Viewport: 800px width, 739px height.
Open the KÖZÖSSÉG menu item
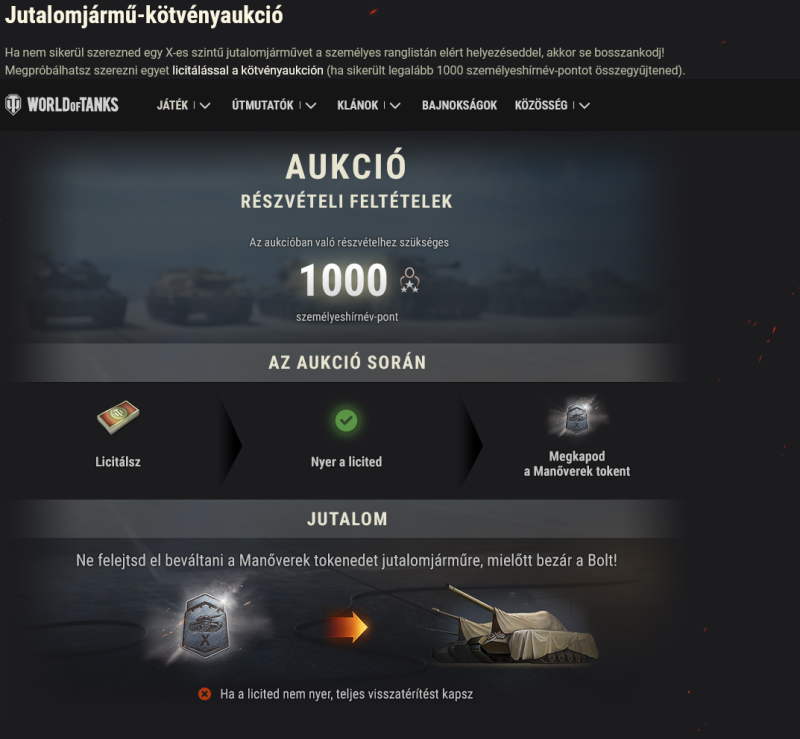click(541, 105)
